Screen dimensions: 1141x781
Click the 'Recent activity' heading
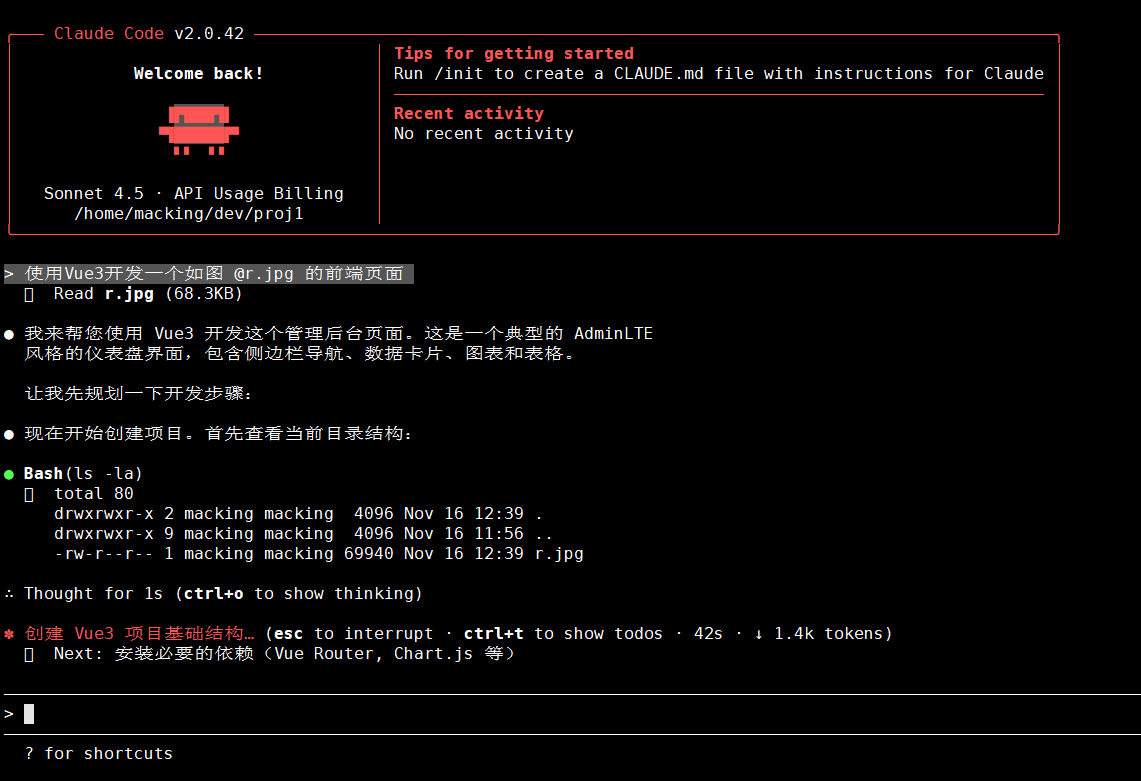(469, 114)
